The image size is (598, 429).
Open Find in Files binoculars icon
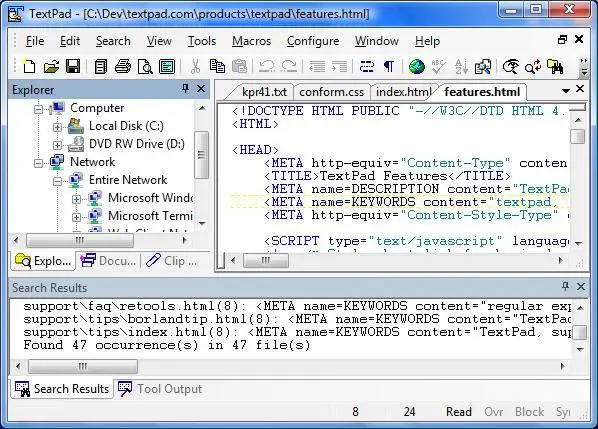tap(555, 66)
